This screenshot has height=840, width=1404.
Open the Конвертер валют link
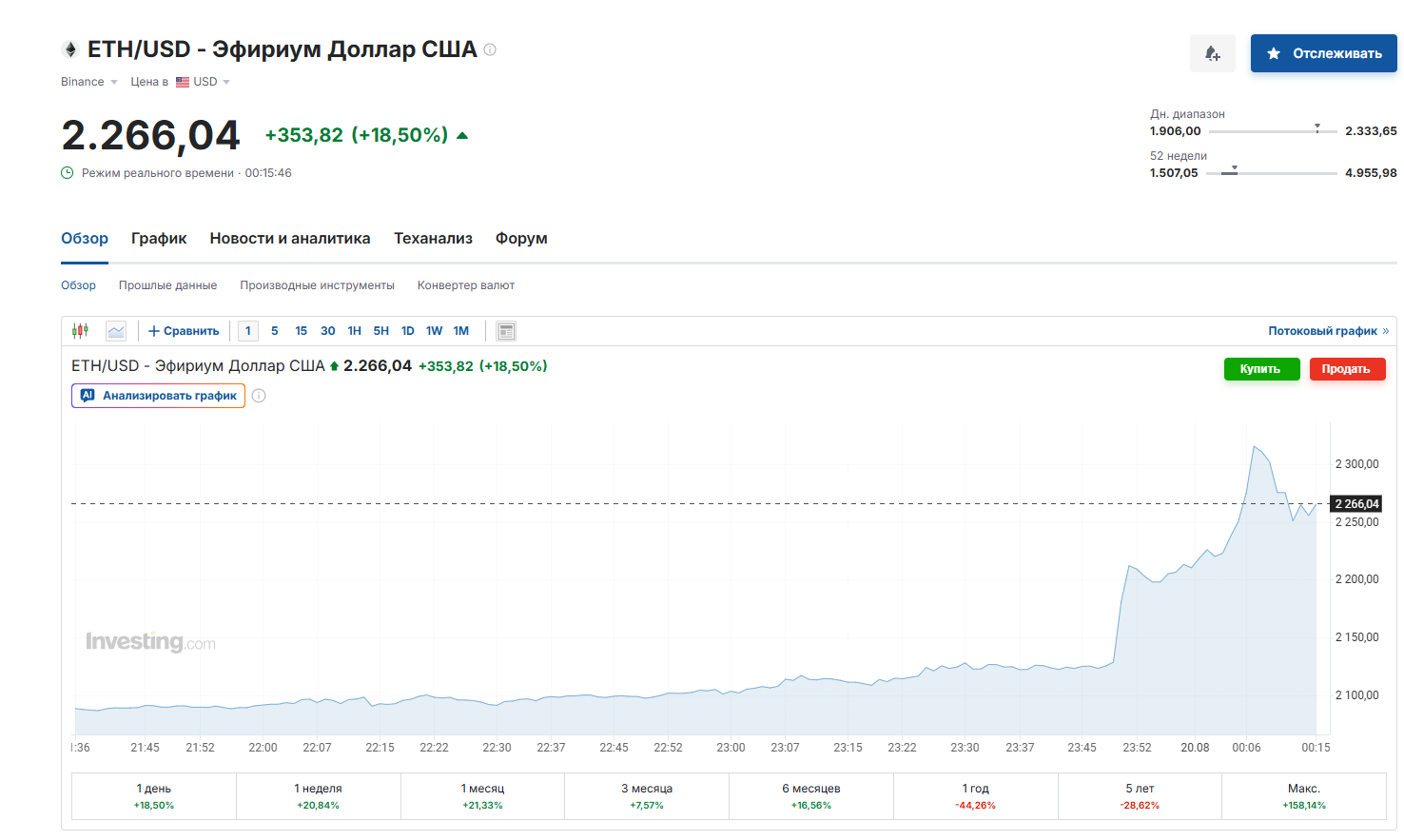pos(466,285)
